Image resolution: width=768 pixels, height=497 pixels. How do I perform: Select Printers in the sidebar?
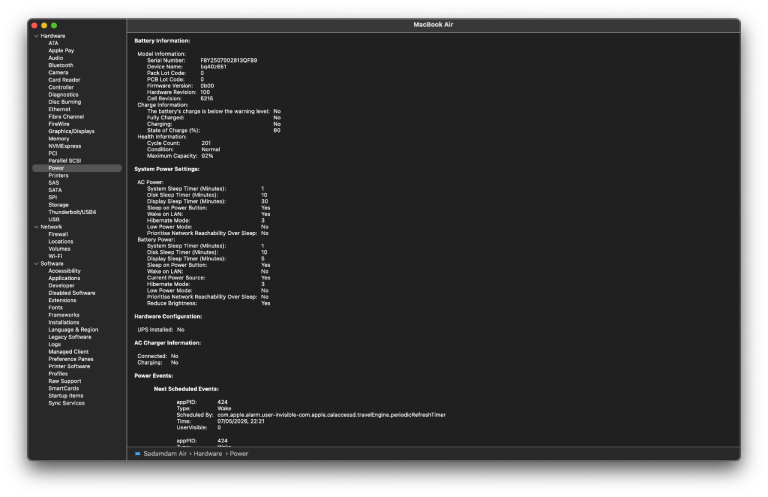[x=58, y=175]
